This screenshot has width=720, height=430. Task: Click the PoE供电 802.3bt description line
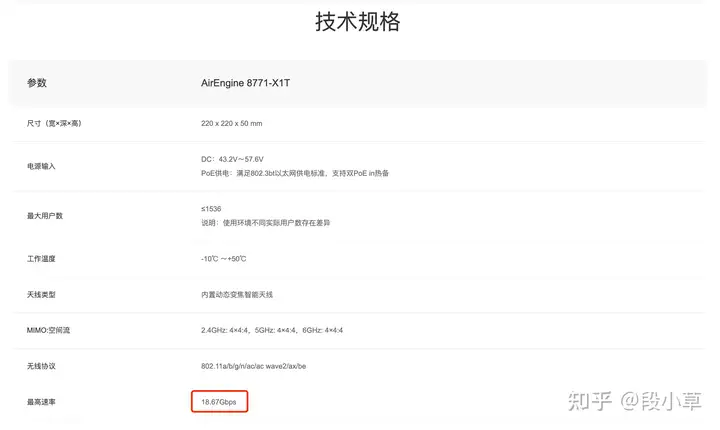point(295,173)
